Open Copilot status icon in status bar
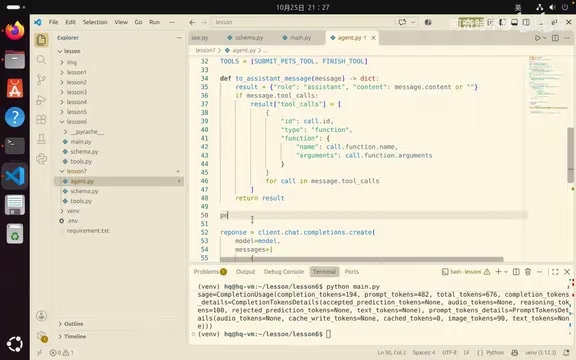Image resolution: width=576 pixels, height=360 pixels. (515, 353)
